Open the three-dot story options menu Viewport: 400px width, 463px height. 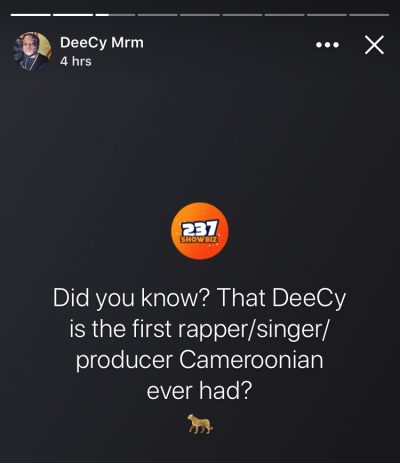[x=327, y=45]
